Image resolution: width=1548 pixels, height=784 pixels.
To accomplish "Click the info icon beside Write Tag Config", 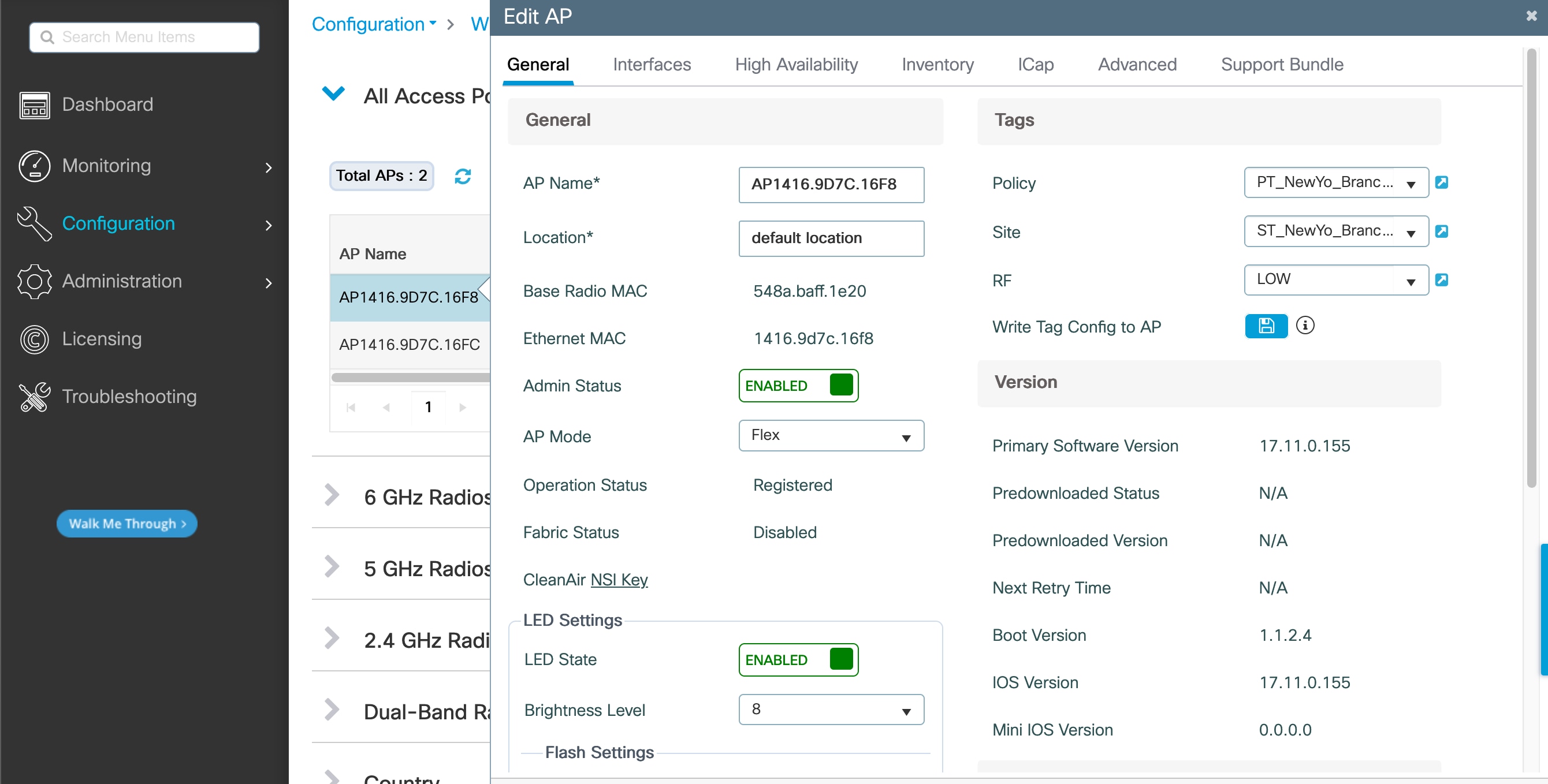I will (x=1305, y=326).
